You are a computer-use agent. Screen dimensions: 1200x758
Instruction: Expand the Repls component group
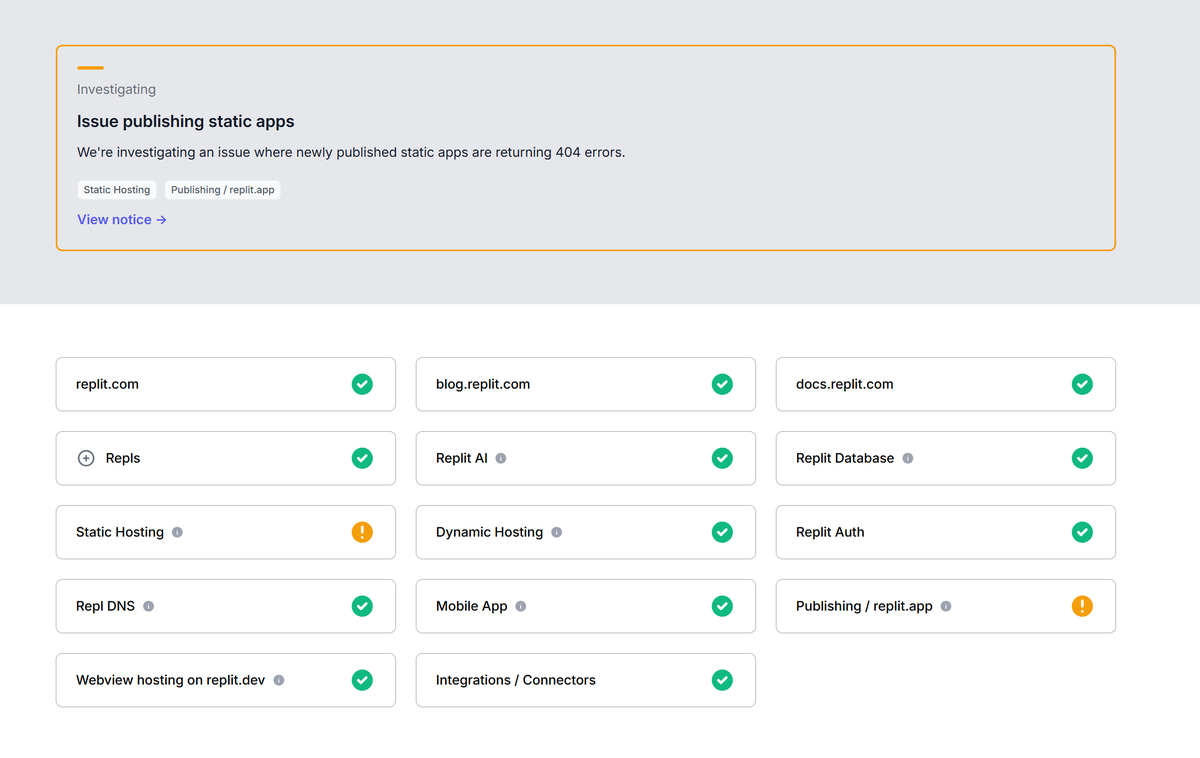click(x=86, y=458)
